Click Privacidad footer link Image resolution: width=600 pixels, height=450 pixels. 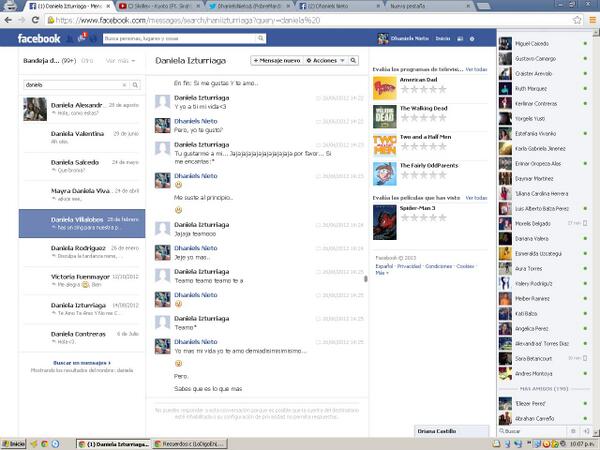pyautogui.click(x=409, y=266)
